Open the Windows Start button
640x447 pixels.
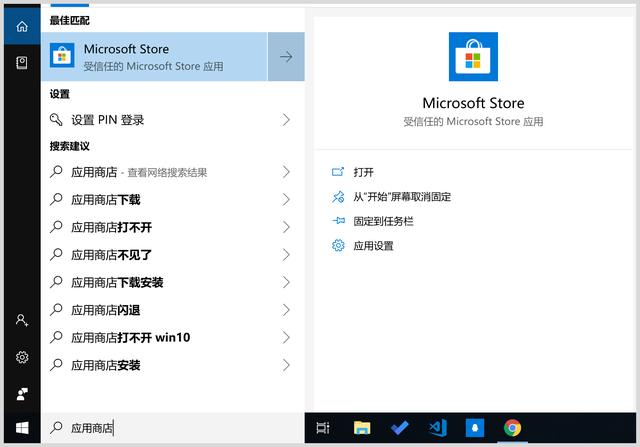click(x=22, y=428)
